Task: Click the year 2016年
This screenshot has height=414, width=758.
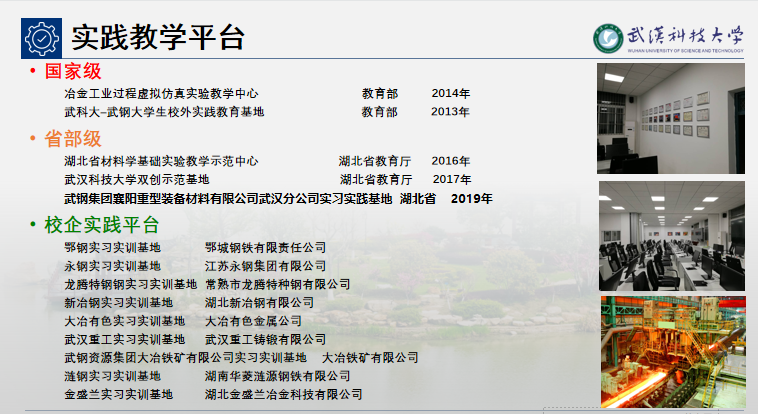Action: pyautogui.click(x=451, y=161)
